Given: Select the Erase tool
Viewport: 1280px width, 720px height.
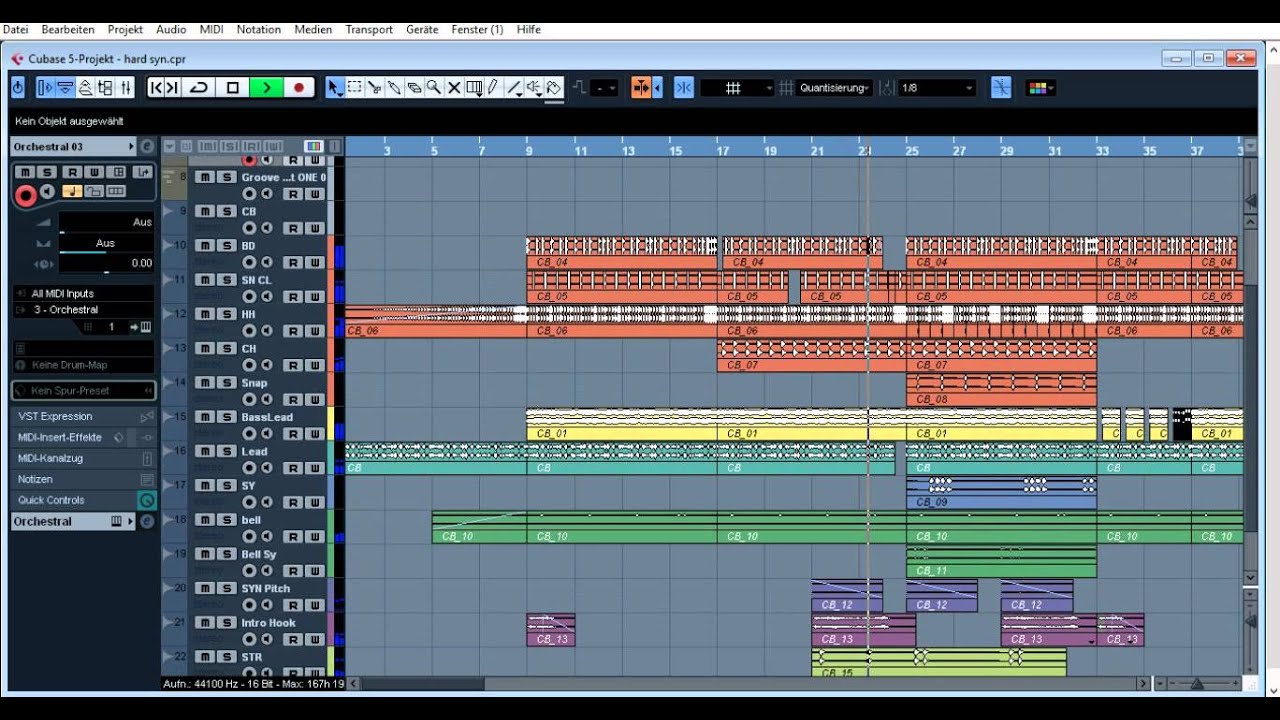Looking at the screenshot, I should pos(414,88).
